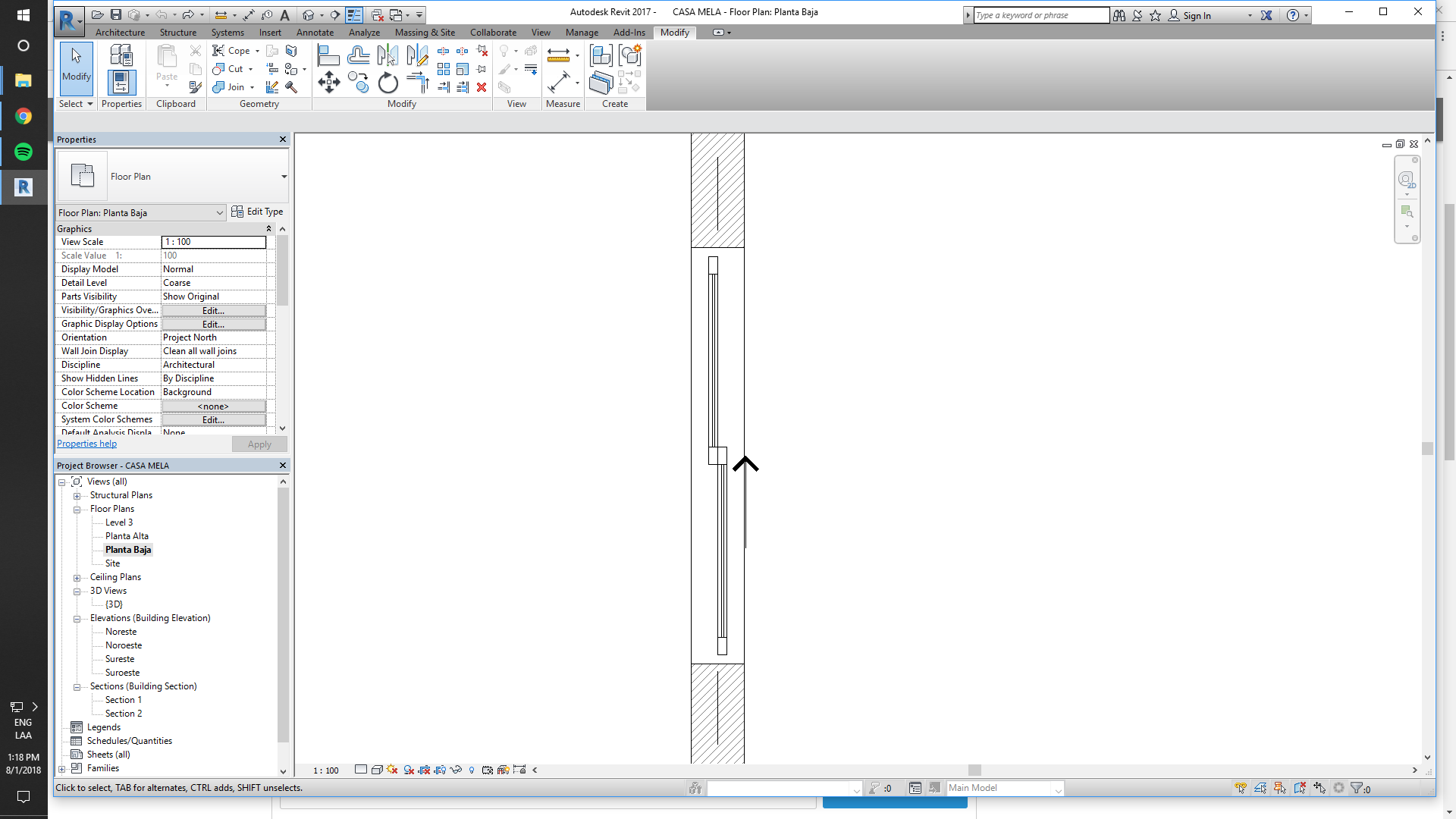Screen dimensions: 1456x819
Task: Activate the Copy tool with two circles
Action: click(x=358, y=83)
